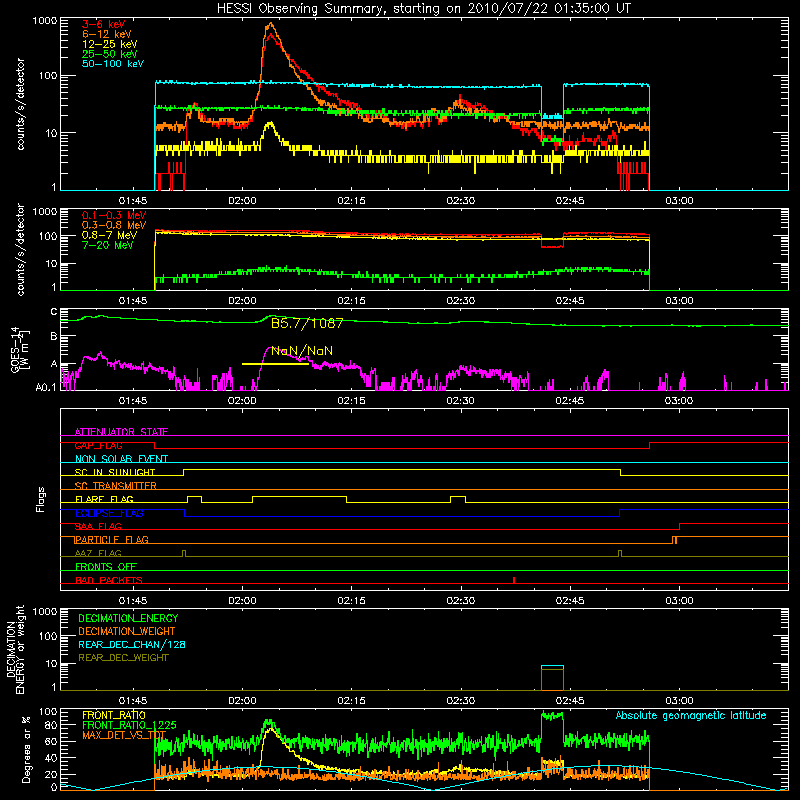800x800 pixels.
Task: Click the Flags axis label
Action: click(x=40, y=499)
